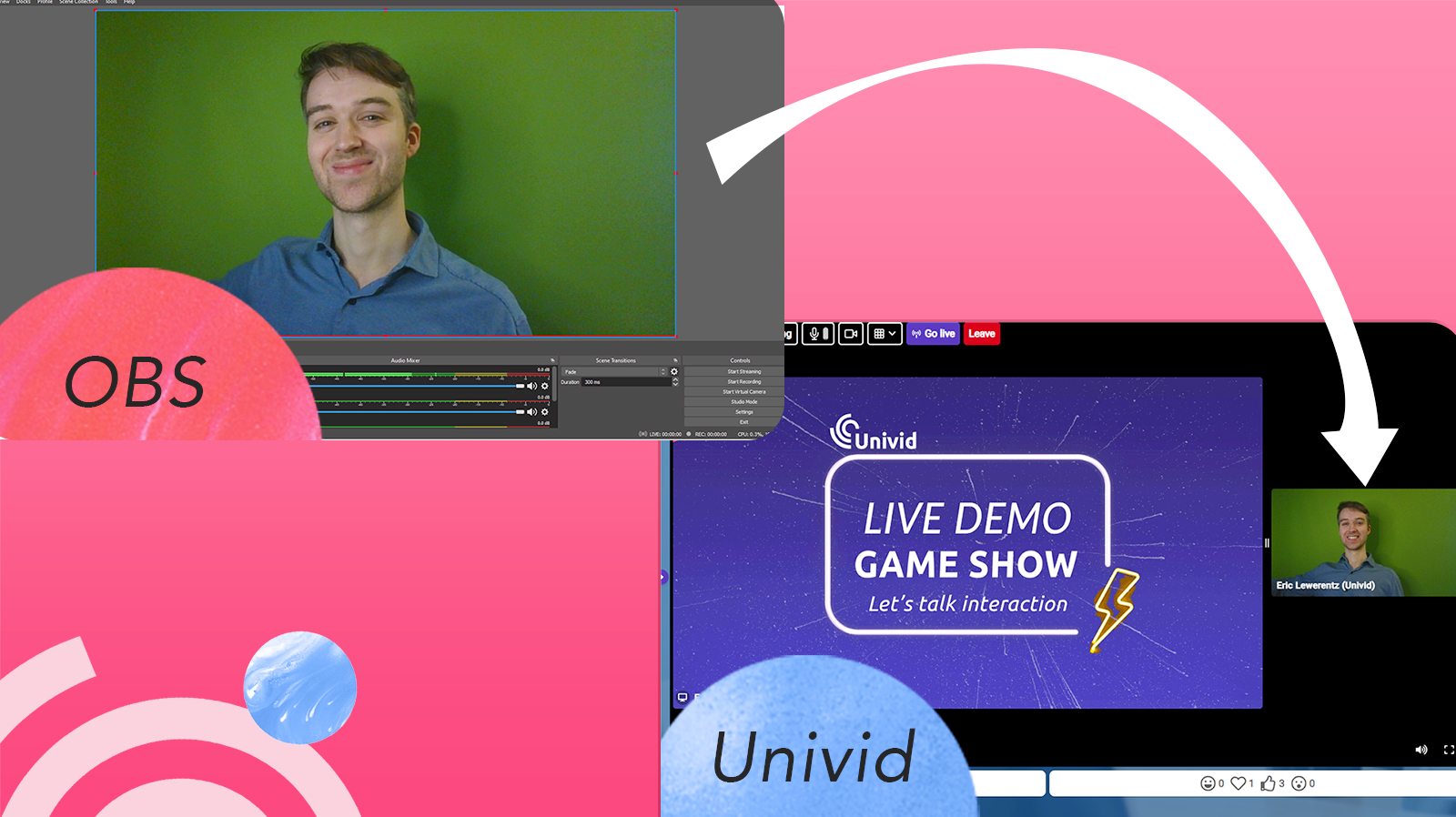The width and height of the screenshot is (1456, 817).
Task: Mute the second Audio Mixer channel
Action: [x=531, y=412]
